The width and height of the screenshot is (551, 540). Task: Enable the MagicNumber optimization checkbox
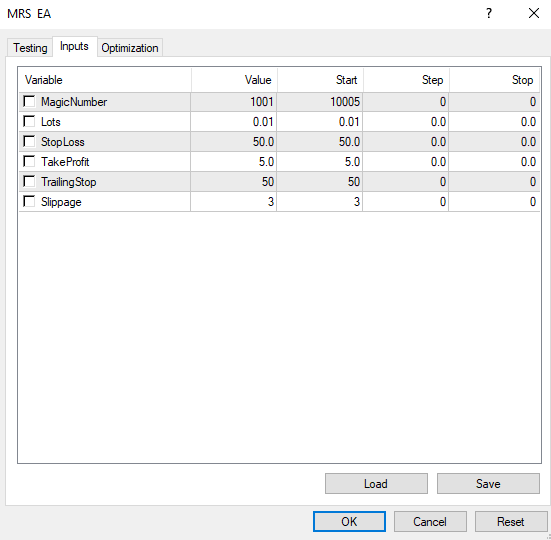coord(29,101)
